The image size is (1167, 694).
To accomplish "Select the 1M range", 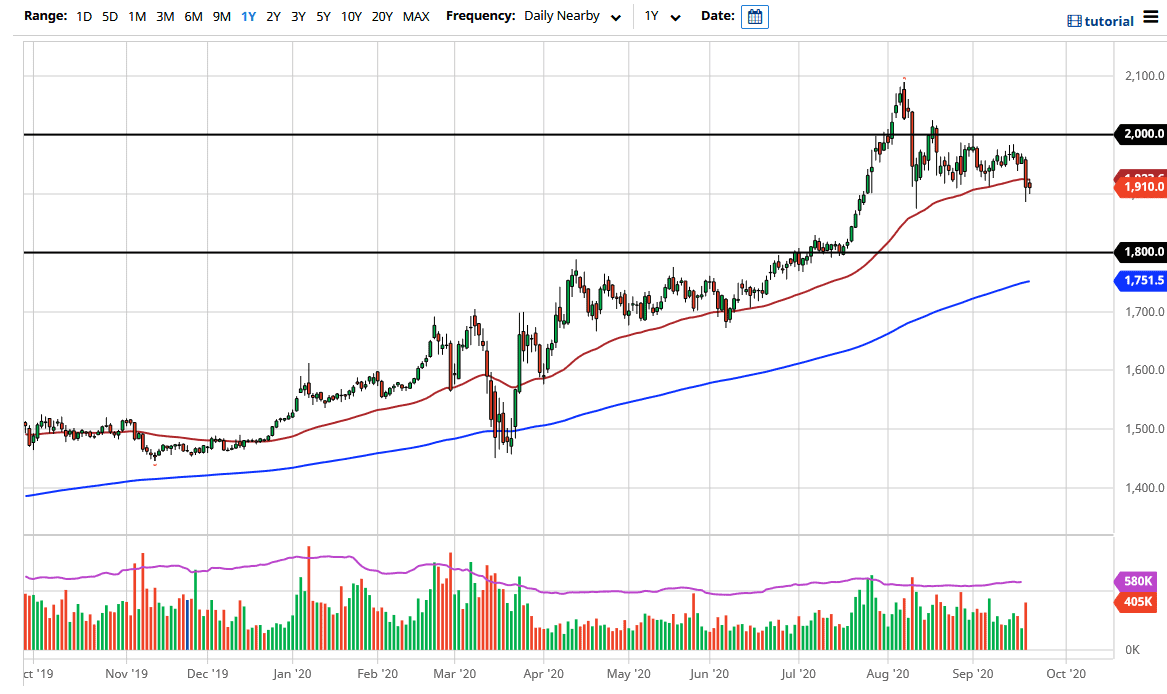I will (137, 16).
